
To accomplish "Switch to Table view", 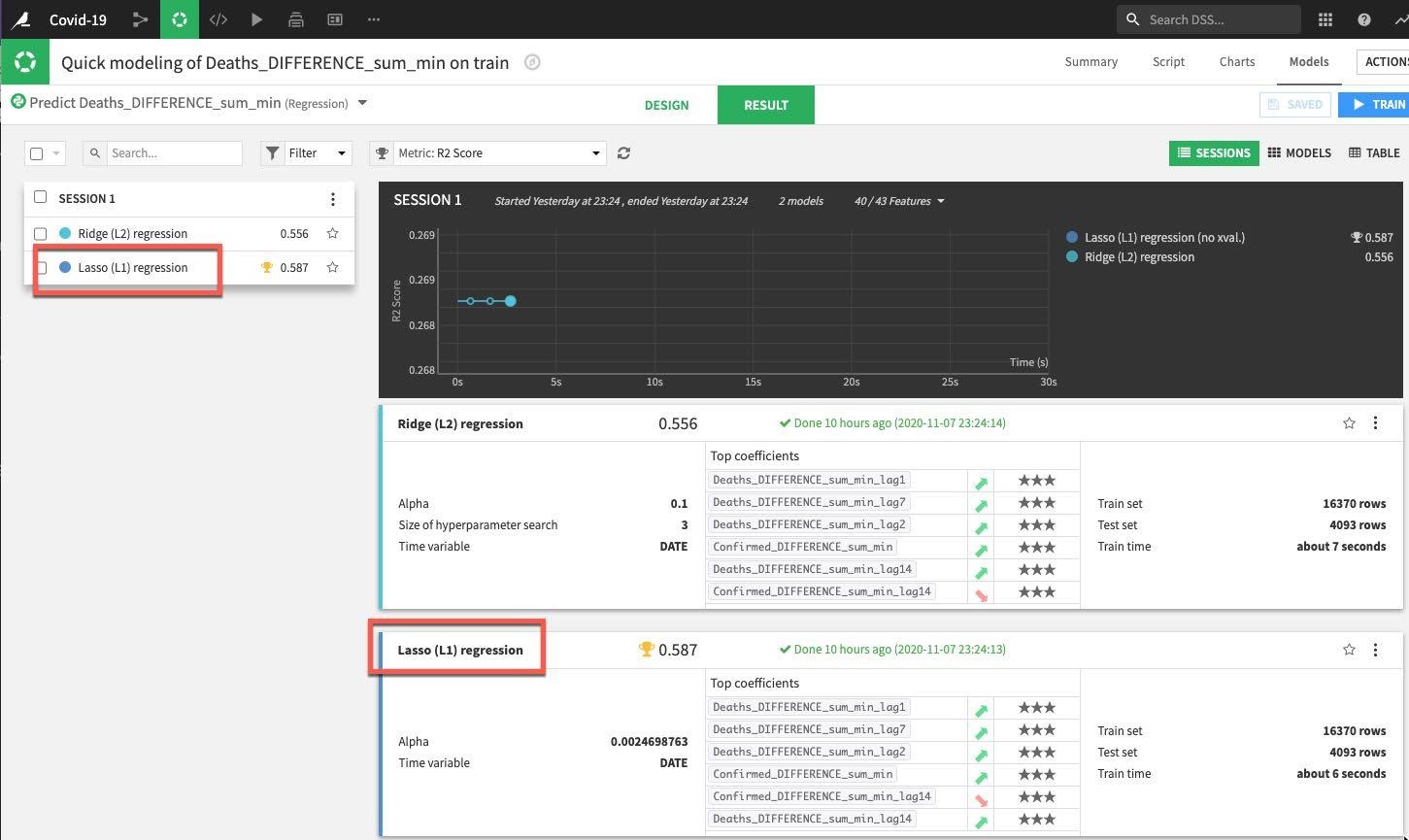I will click(x=1374, y=152).
